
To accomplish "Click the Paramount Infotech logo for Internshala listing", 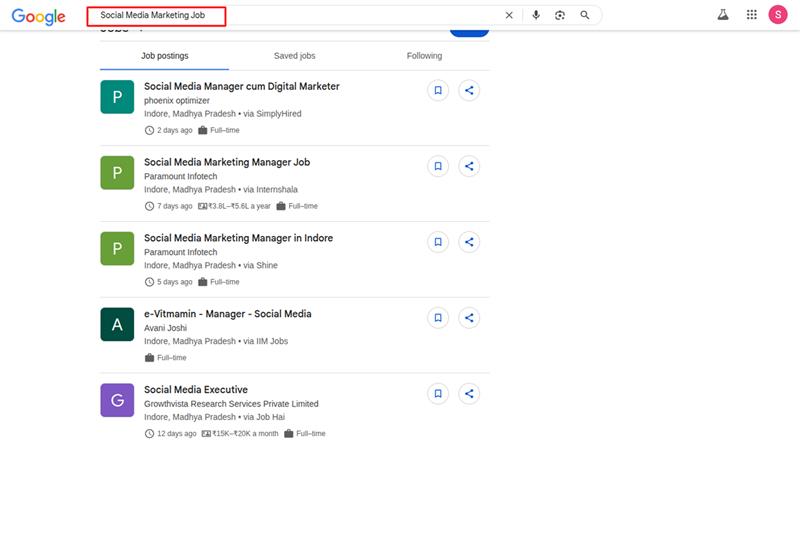I will 117,173.
